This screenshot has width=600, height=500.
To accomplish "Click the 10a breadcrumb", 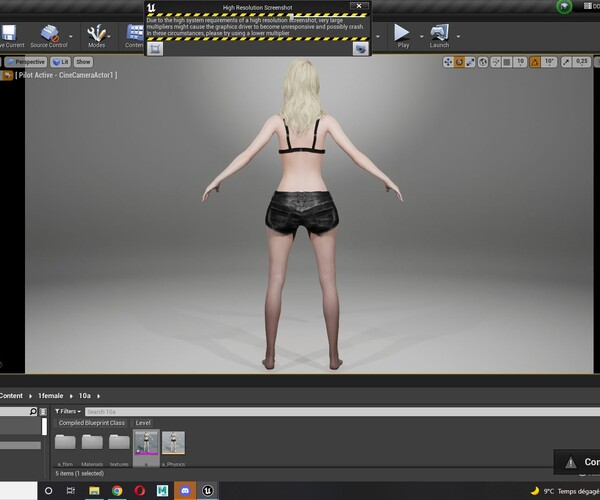I will point(85,396).
